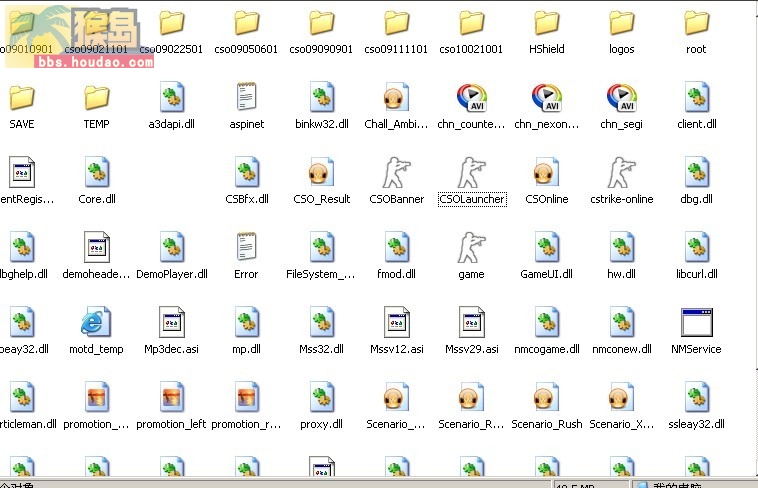Image resolution: width=758 pixels, height=488 pixels.
Task: Open the NMService application icon
Action: 696,323
